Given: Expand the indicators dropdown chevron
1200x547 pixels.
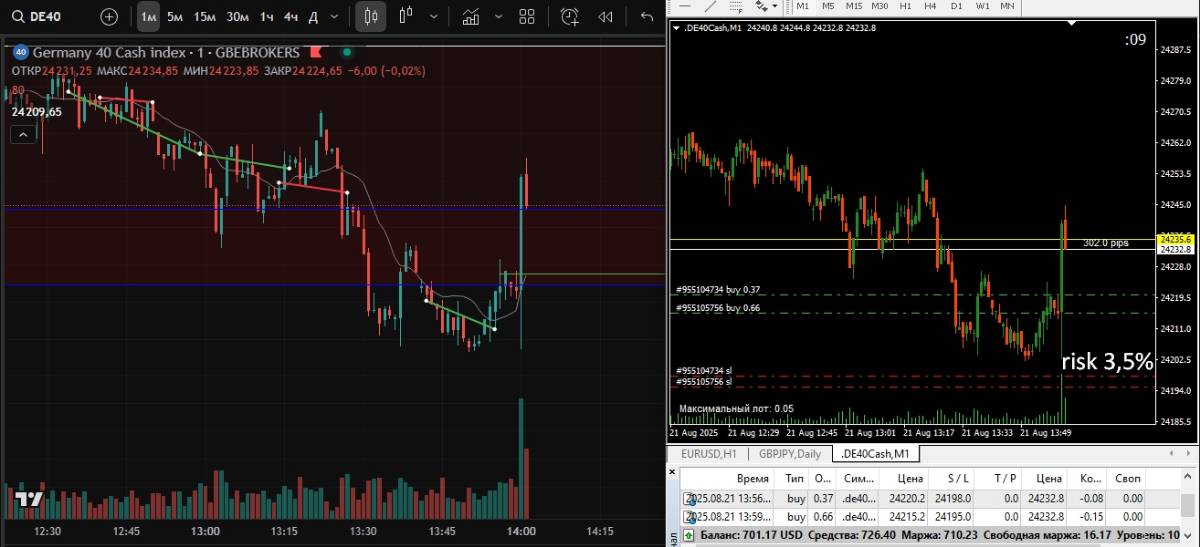Looking at the screenshot, I should click(x=497, y=17).
